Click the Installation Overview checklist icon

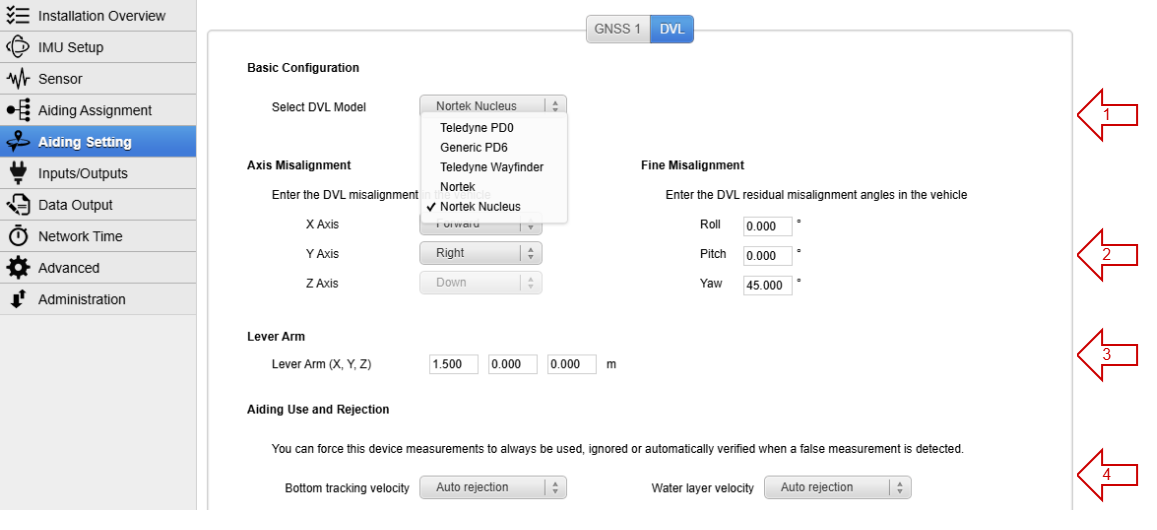(18, 16)
